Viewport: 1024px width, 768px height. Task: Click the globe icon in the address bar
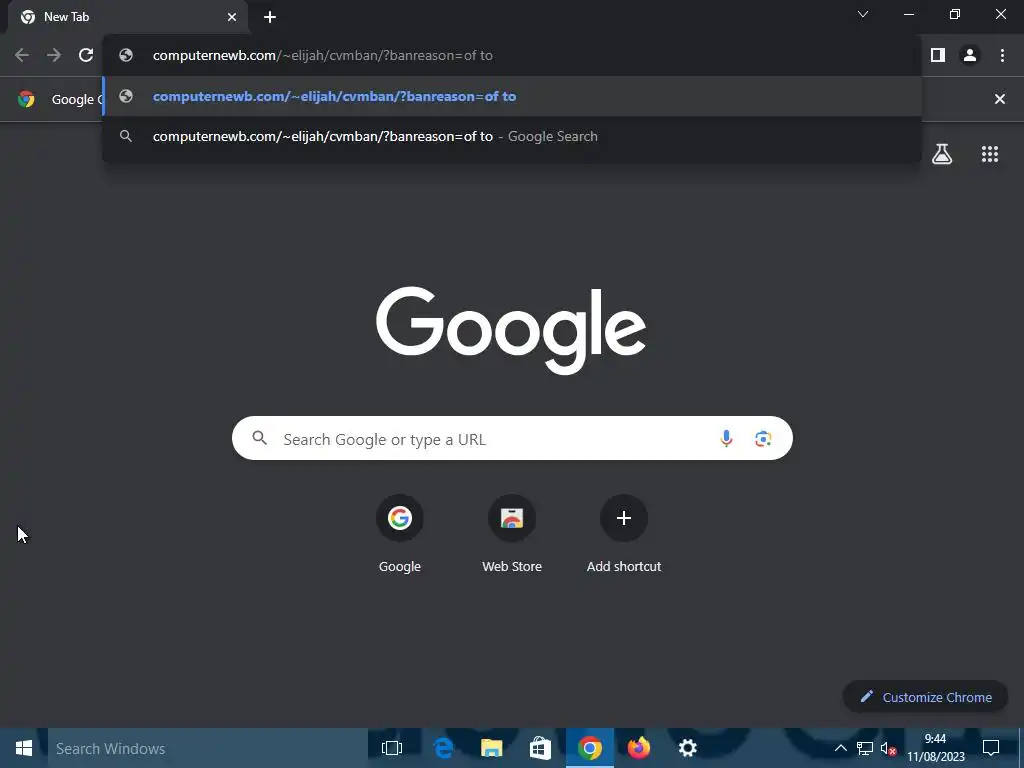click(x=126, y=56)
